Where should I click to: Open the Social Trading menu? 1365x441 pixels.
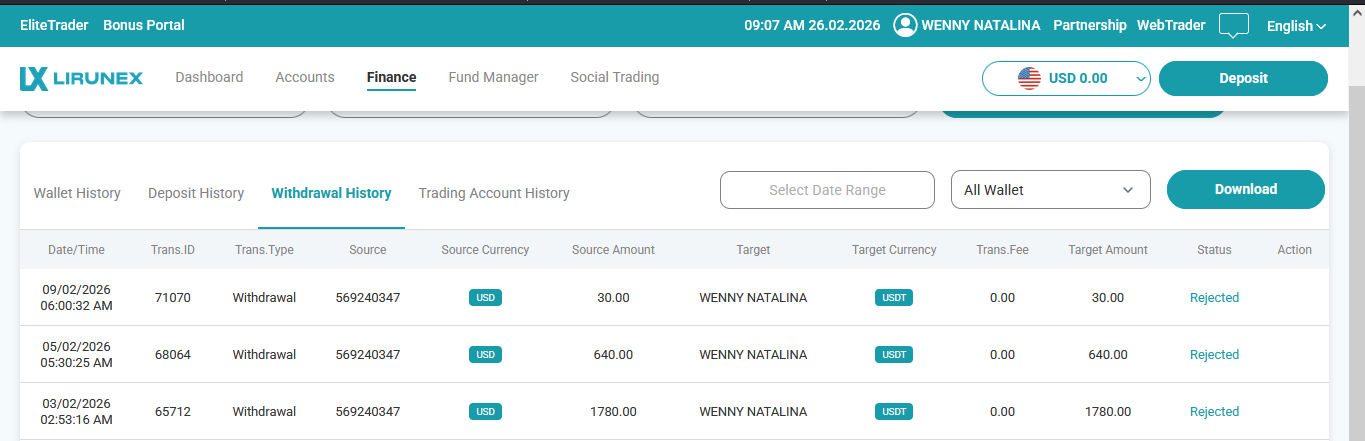click(x=614, y=77)
